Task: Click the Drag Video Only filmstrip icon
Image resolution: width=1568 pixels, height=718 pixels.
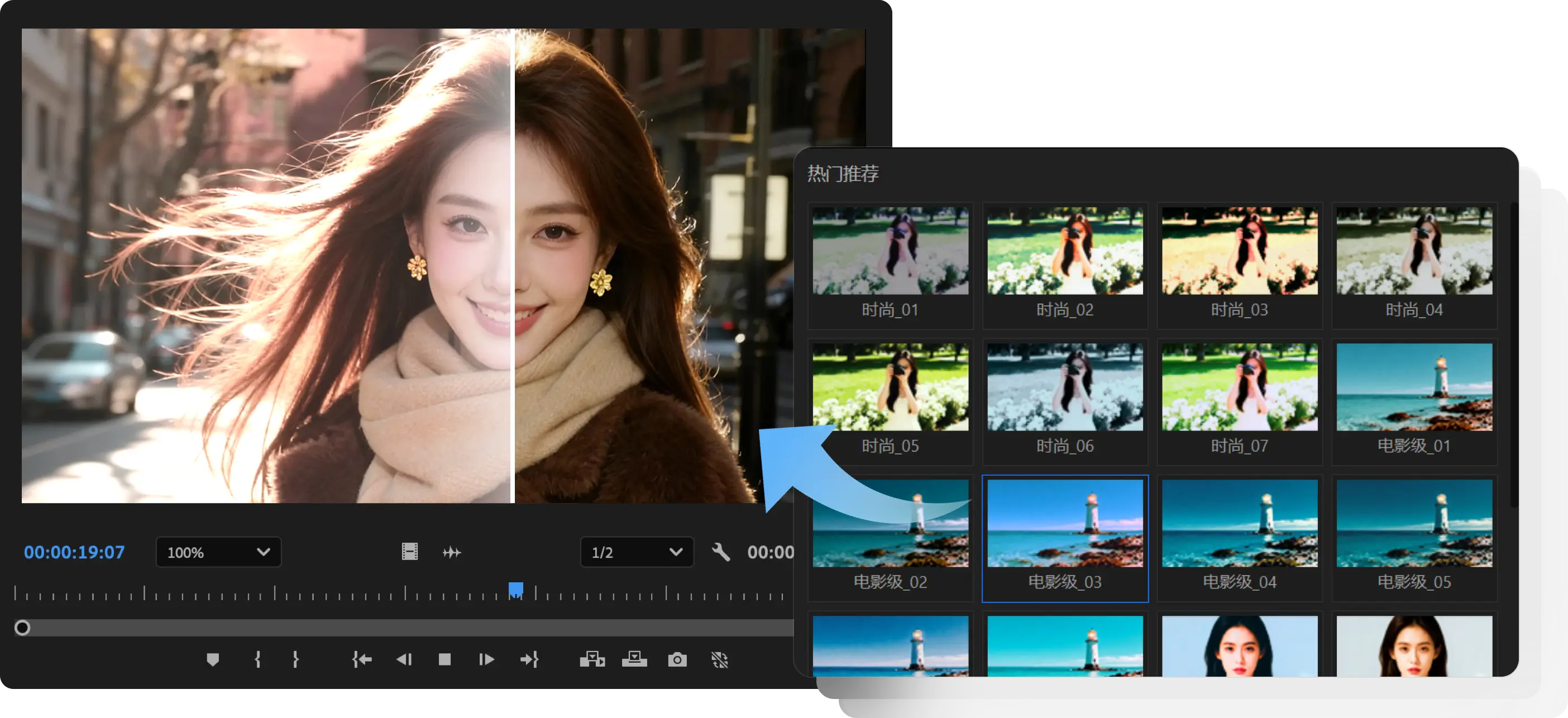Action: click(x=410, y=552)
